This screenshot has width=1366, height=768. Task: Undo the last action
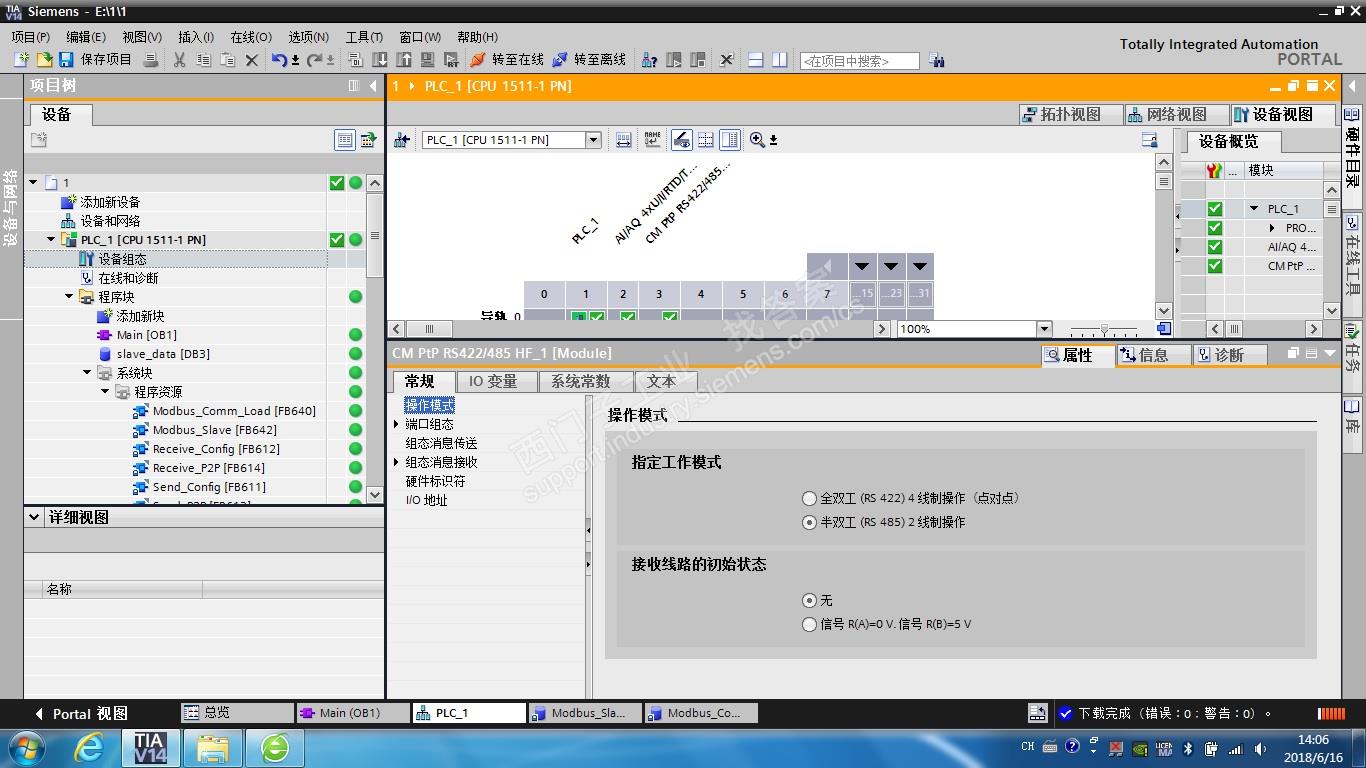click(x=279, y=60)
